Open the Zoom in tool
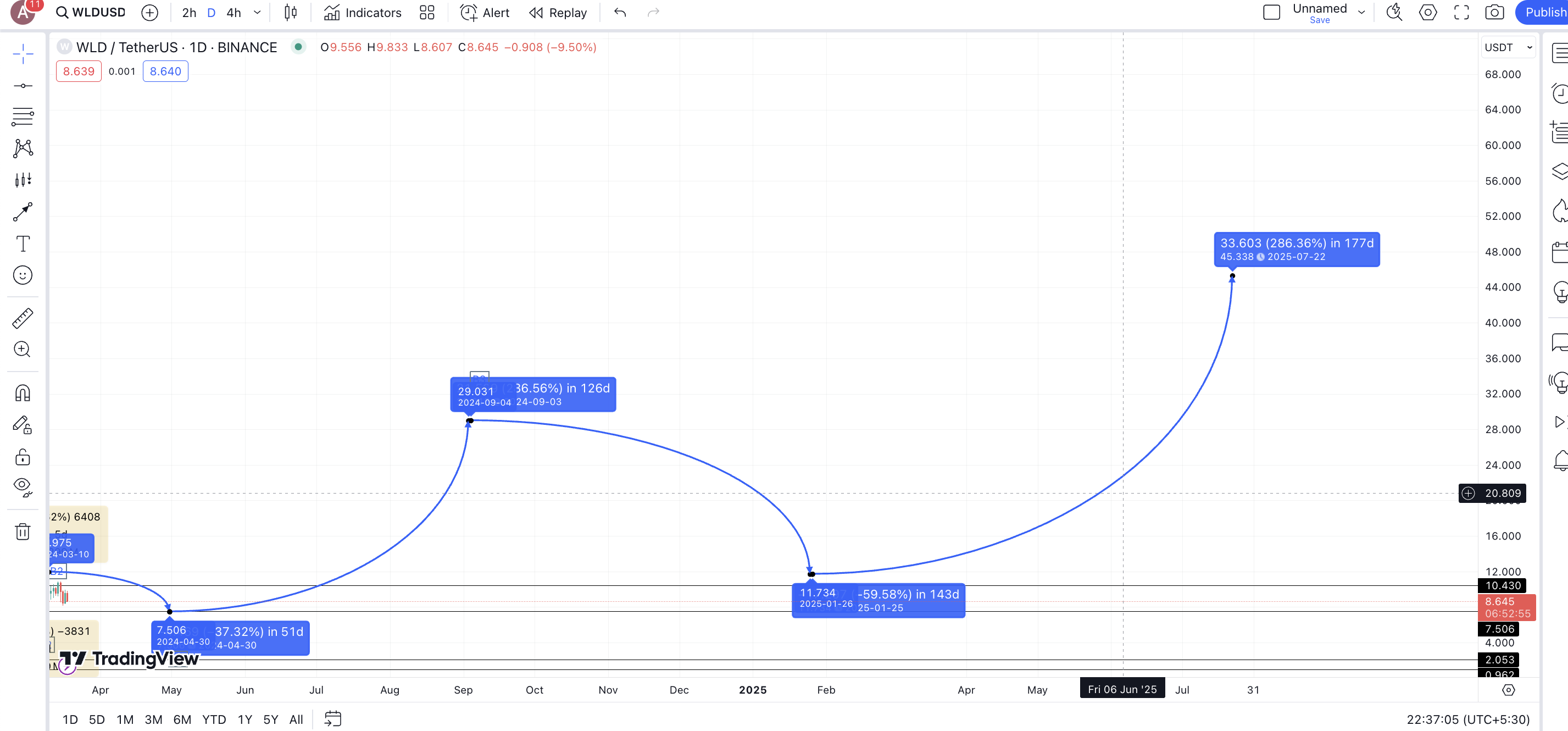Image resolution: width=1568 pixels, height=731 pixels. (23, 349)
